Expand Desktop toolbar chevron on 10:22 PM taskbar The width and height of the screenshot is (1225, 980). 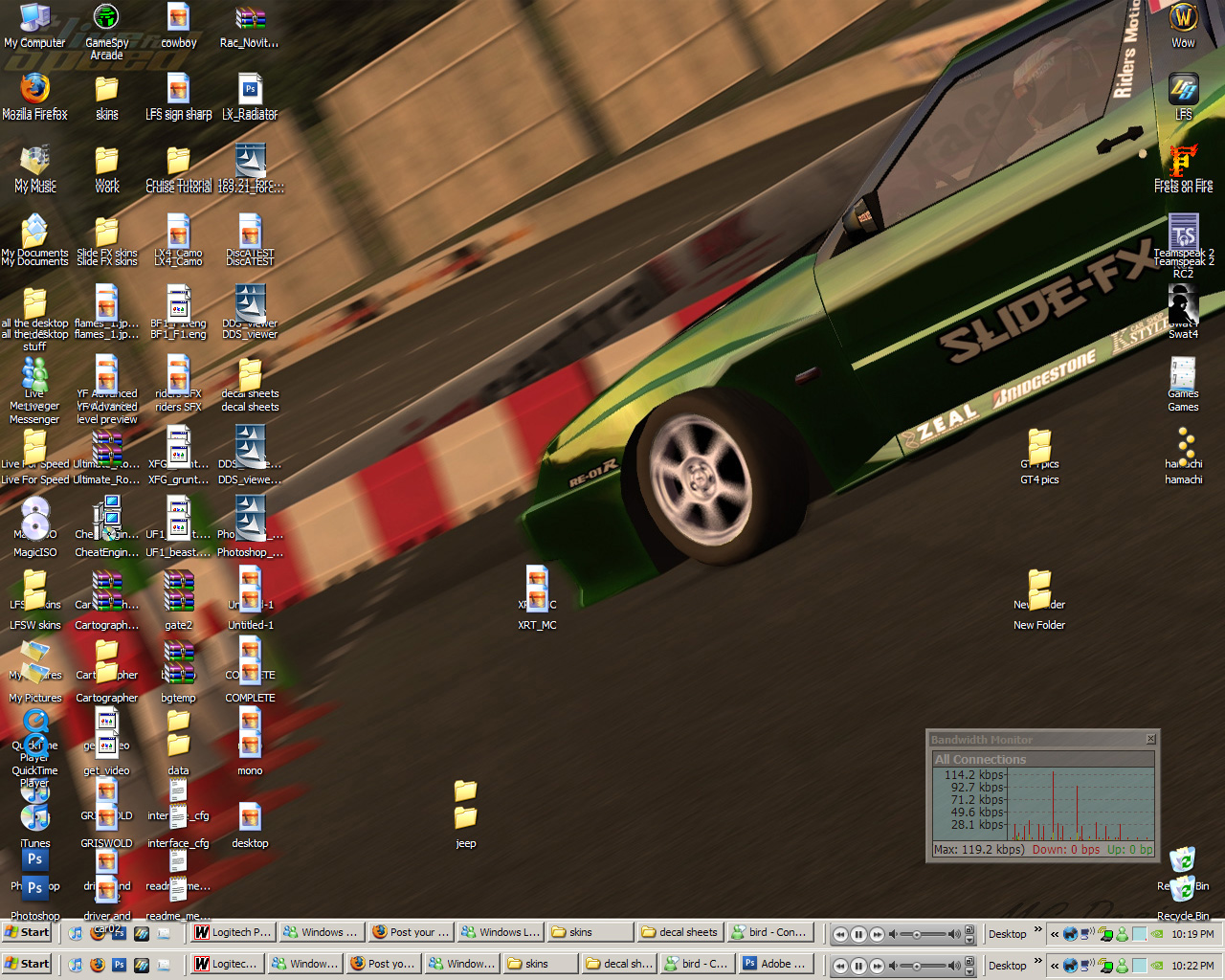(x=1038, y=961)
